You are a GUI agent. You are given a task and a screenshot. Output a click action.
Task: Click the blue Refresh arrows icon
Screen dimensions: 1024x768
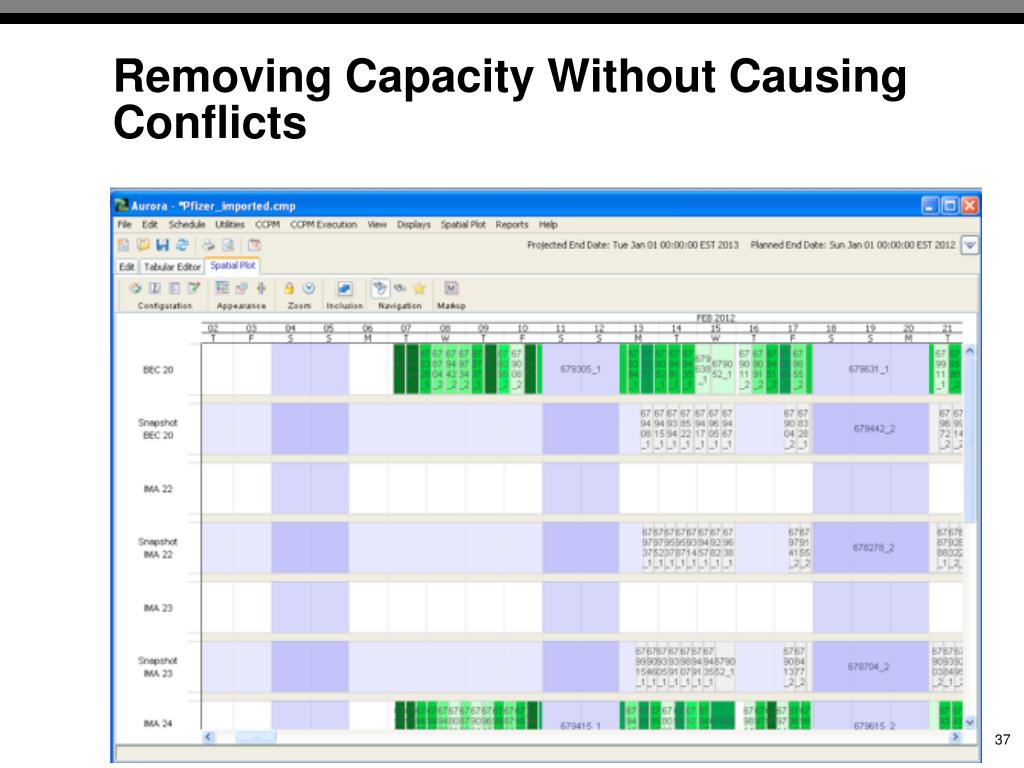[x=182, y=246]
